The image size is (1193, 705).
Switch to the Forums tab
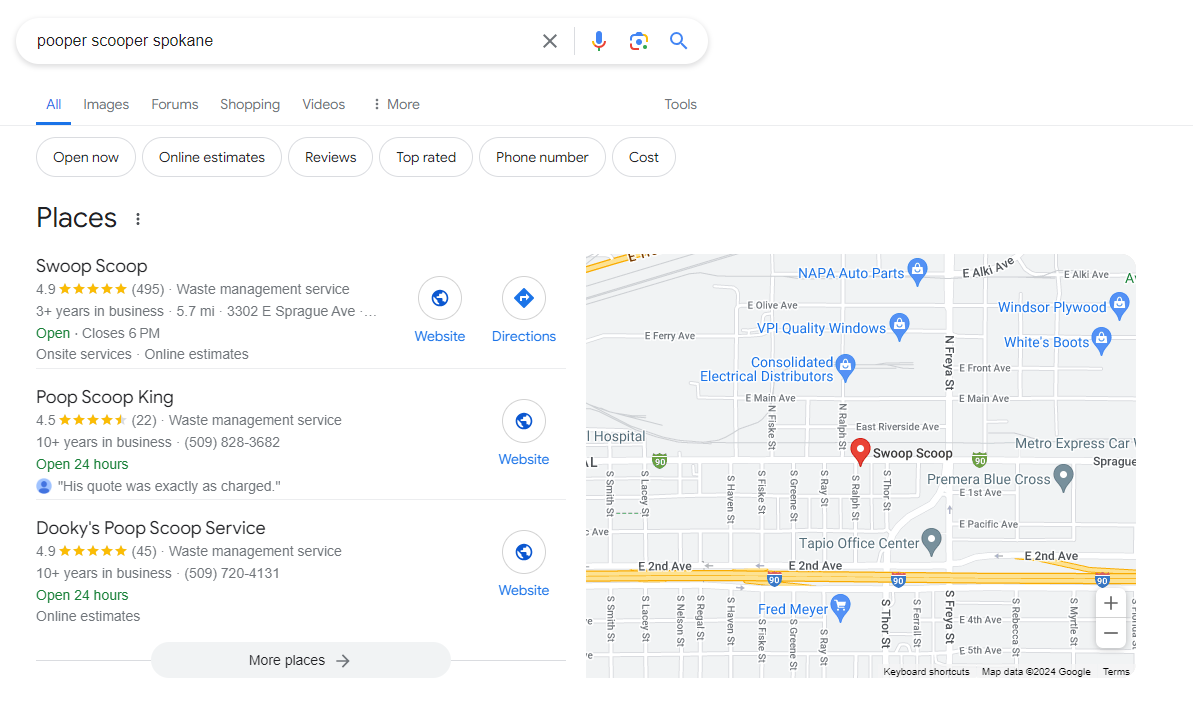(x=174, y=104)
